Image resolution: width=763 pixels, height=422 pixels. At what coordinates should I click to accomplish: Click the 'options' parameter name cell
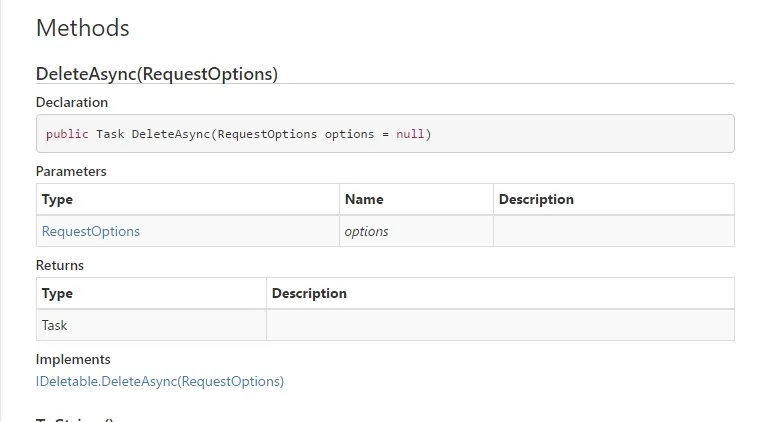[366, 231]
